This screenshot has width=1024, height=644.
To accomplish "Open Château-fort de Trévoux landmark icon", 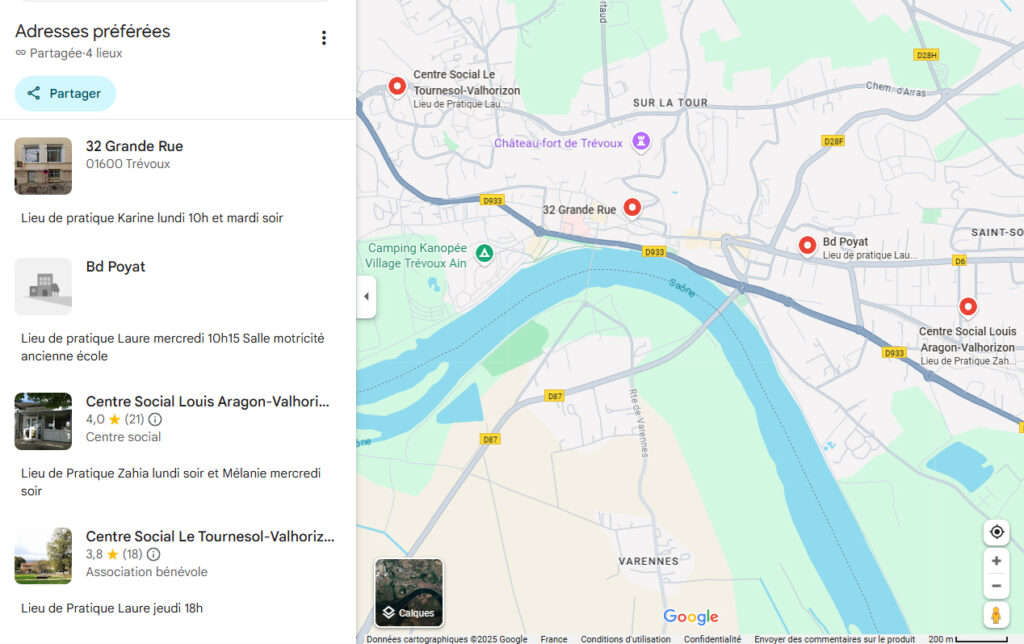I will 641,142.
